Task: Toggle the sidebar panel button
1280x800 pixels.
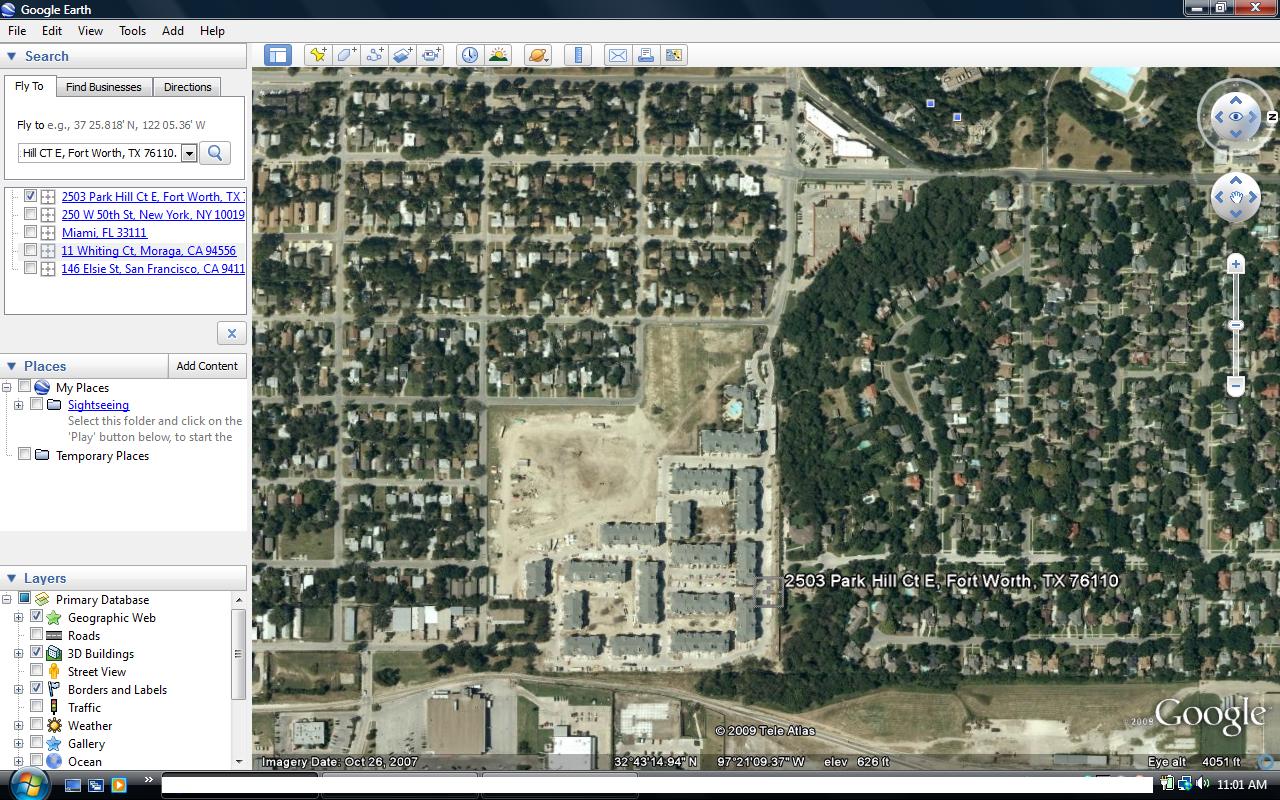Action: 278,55
